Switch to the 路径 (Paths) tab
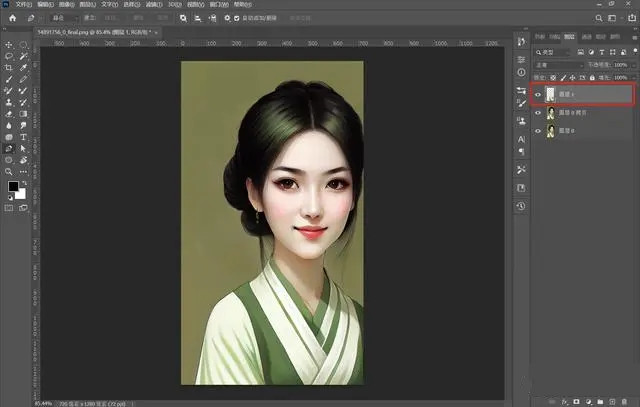Image resolution: width=640 pixels, height=407 pixels. [x=600, y=37]
